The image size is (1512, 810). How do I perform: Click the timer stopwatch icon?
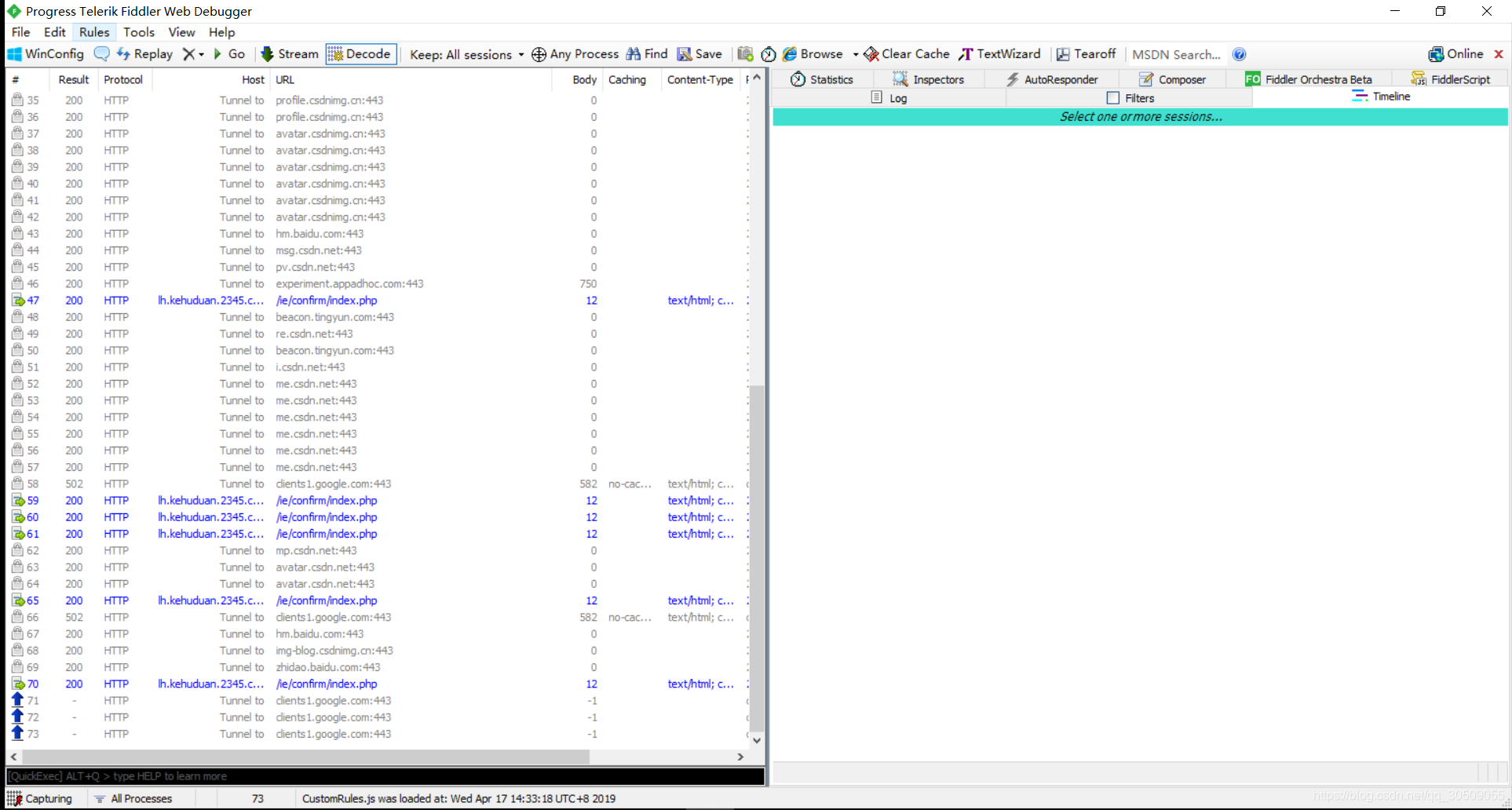point(769,54)
